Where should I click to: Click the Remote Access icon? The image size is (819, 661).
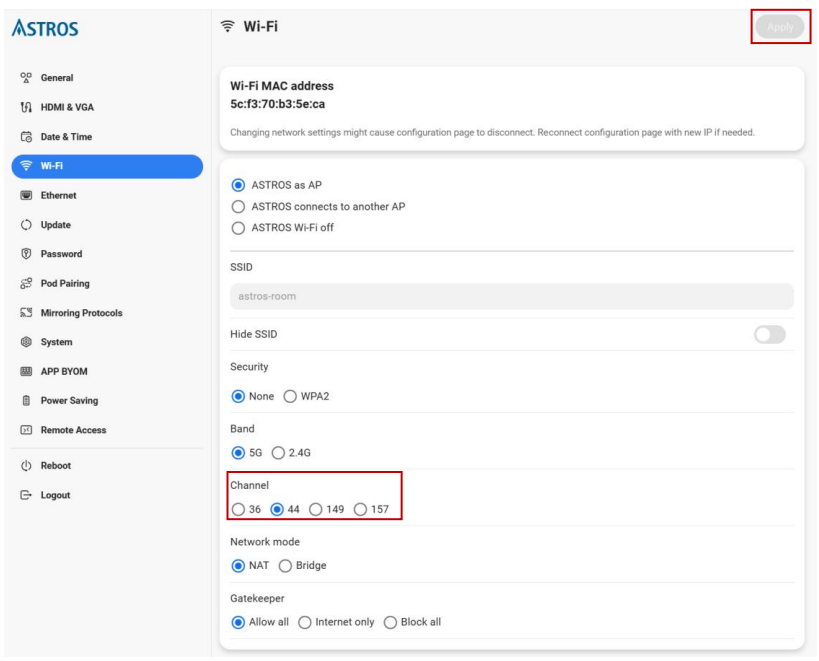pyautogui.click(x=26, y=430)
